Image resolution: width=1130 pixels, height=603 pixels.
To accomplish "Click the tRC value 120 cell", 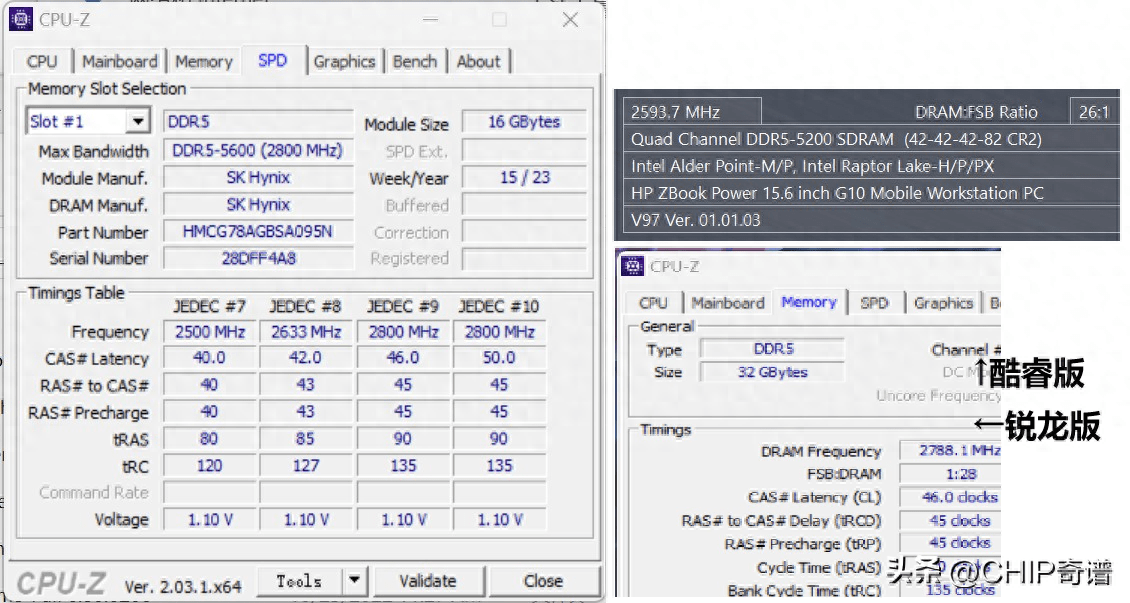I will coord(210,465).
